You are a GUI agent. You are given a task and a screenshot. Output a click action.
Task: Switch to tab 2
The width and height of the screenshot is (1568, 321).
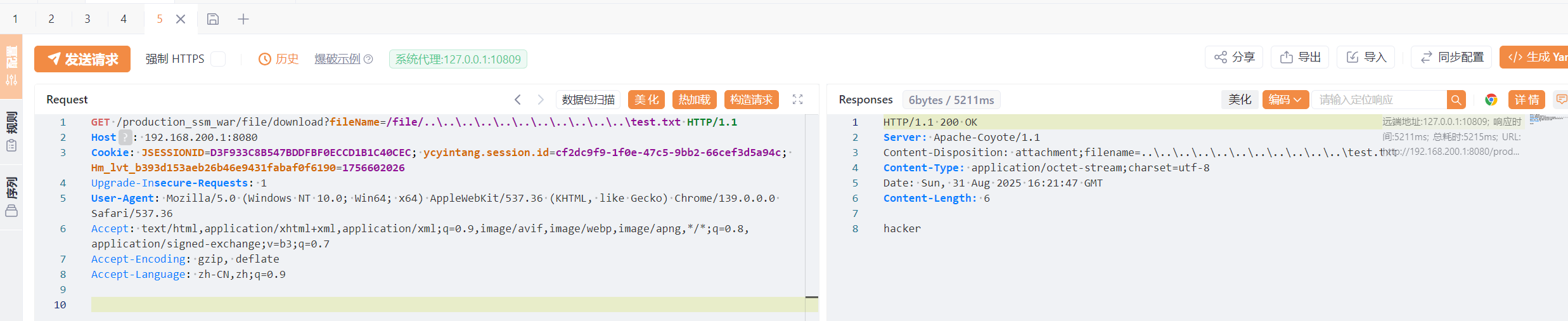click(51, 19)
